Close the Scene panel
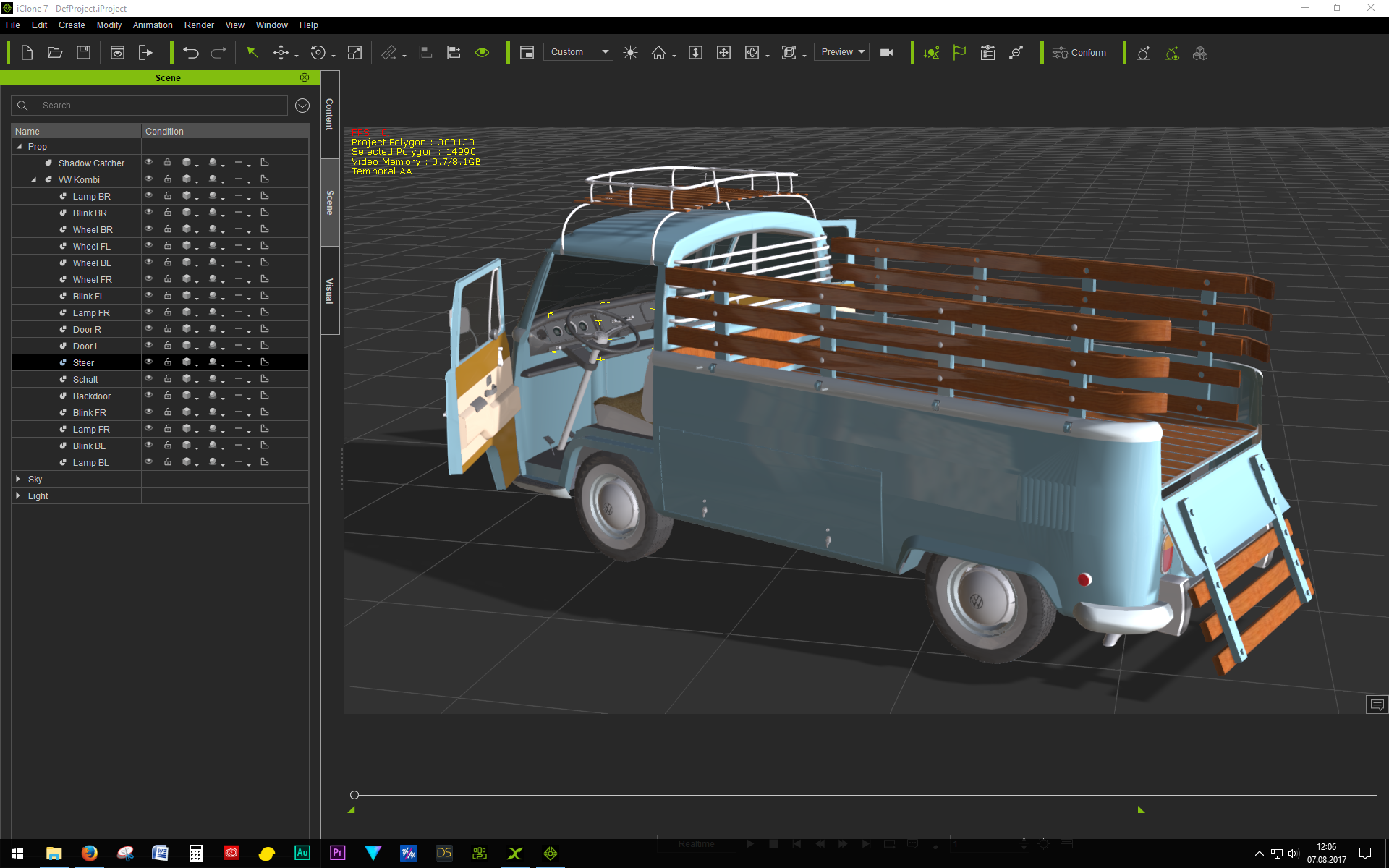The width and height of the screenshot is (1389, 868). click(x=305, y=77)
